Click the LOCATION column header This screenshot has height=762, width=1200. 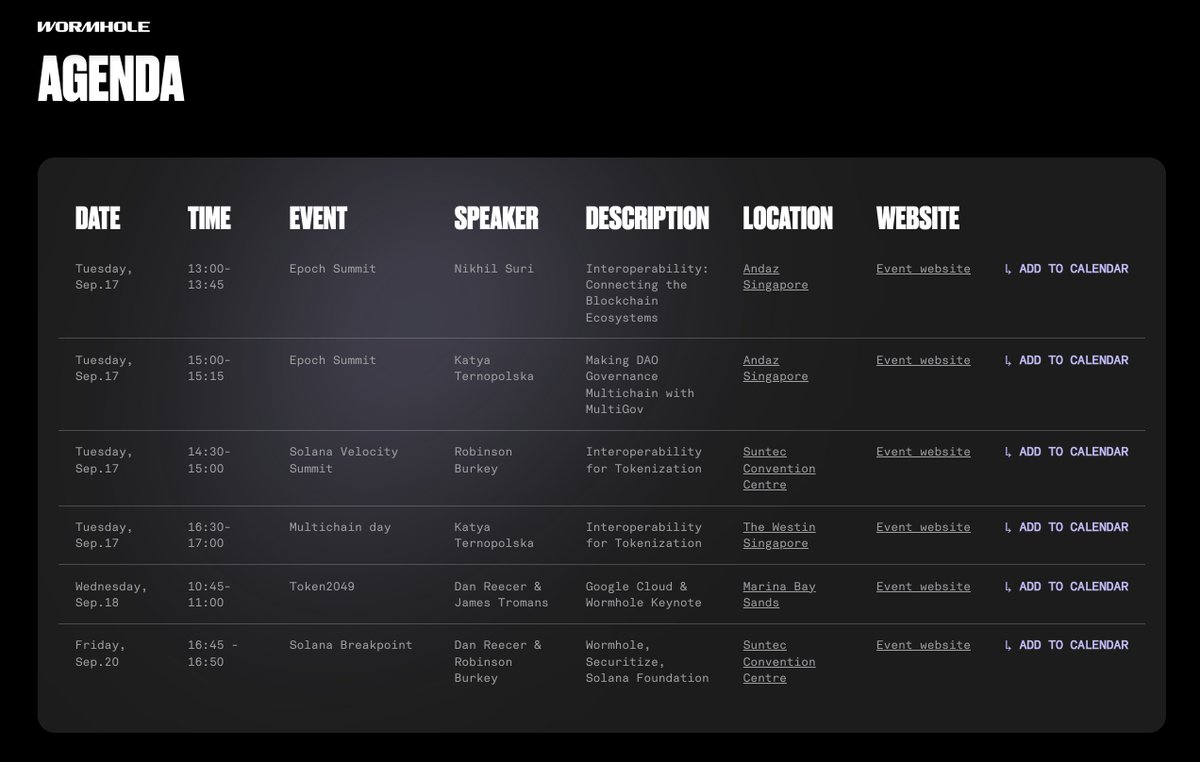point(788,218)
